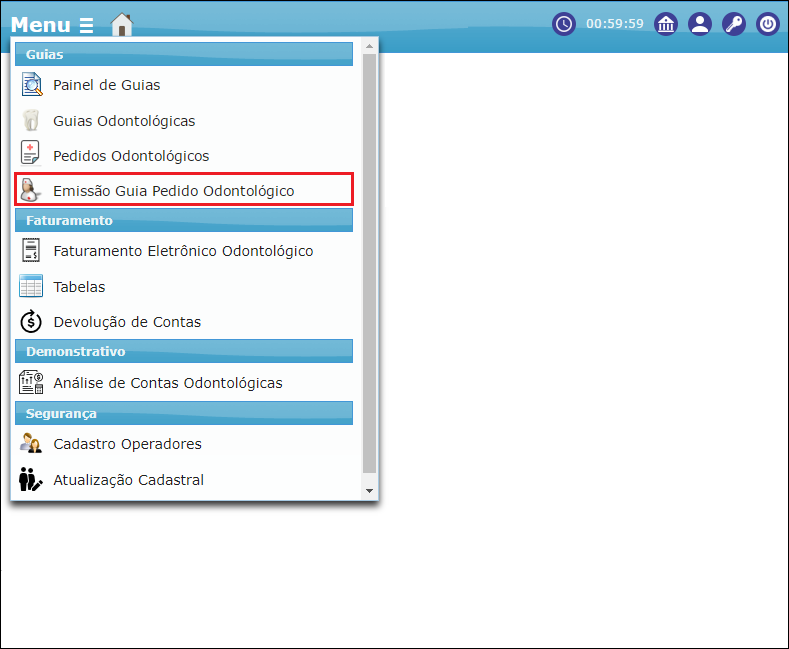Click the Faturamento section header

(184, 220)
